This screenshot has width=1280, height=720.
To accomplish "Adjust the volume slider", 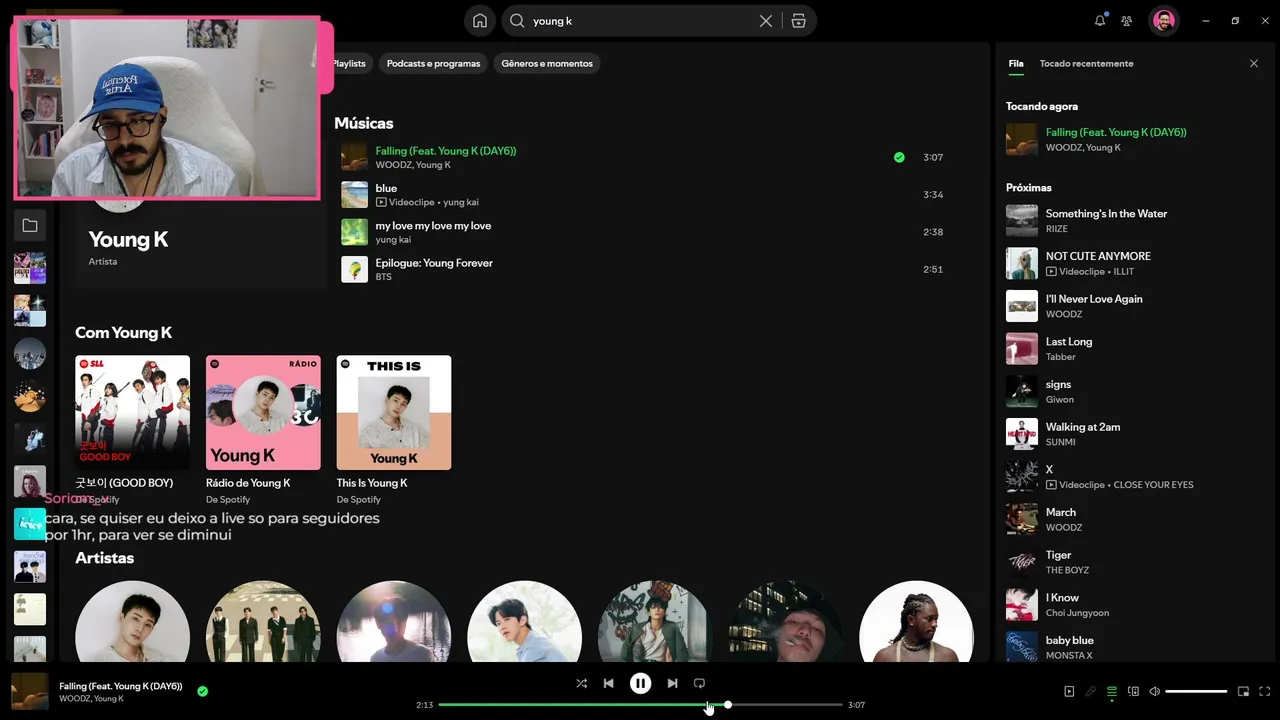I will tap(1196, 691).
